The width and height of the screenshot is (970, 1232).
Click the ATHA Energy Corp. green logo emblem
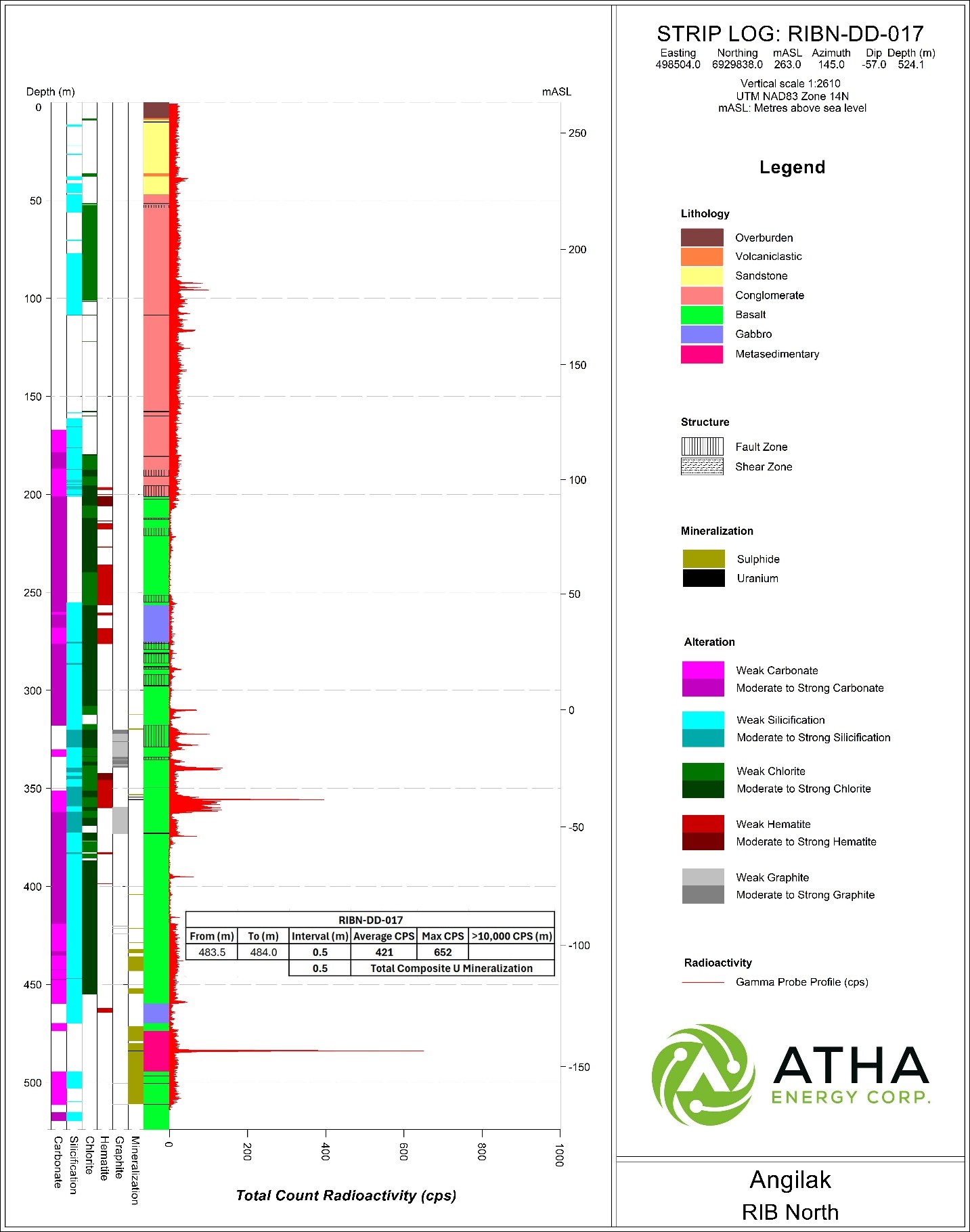[x=703, y=1075]
